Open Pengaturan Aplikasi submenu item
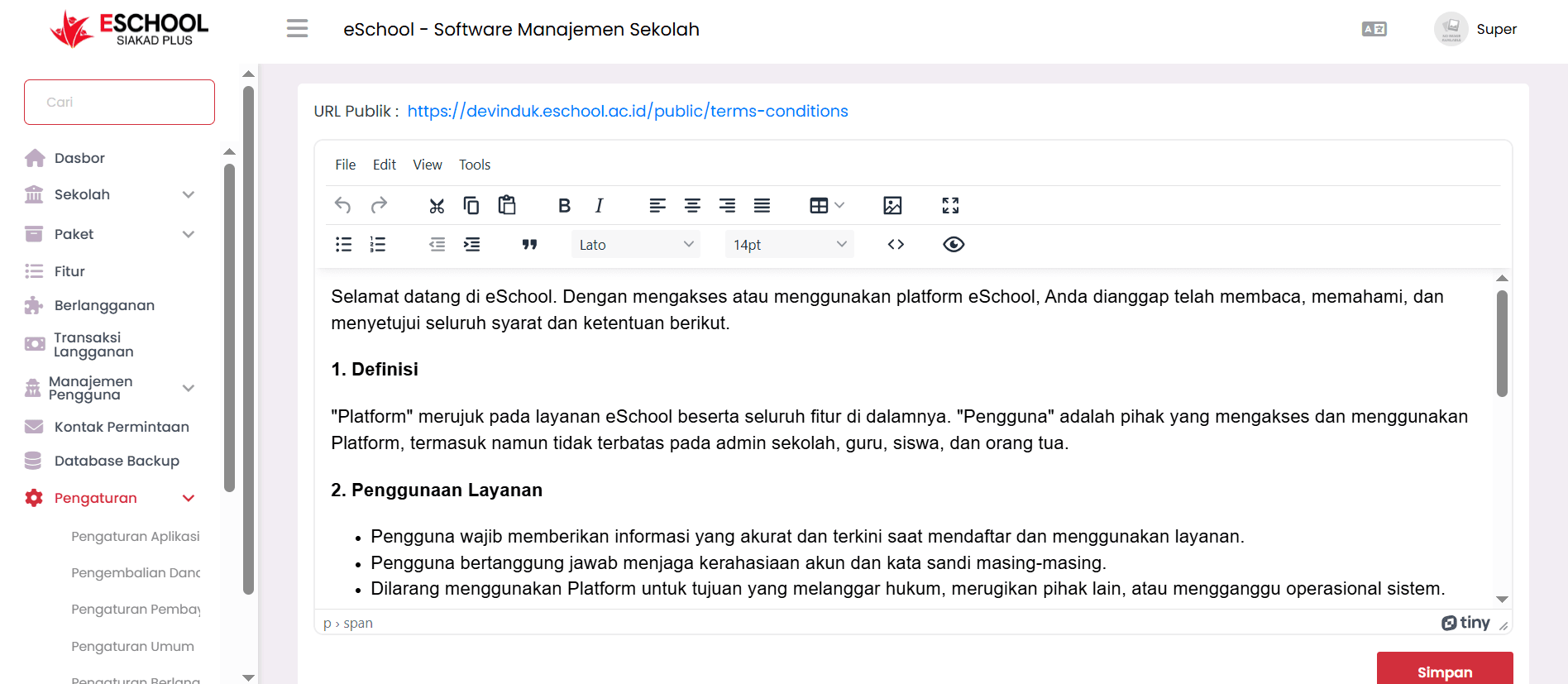This screenshot has width=1568, height=684. point(136,536)
